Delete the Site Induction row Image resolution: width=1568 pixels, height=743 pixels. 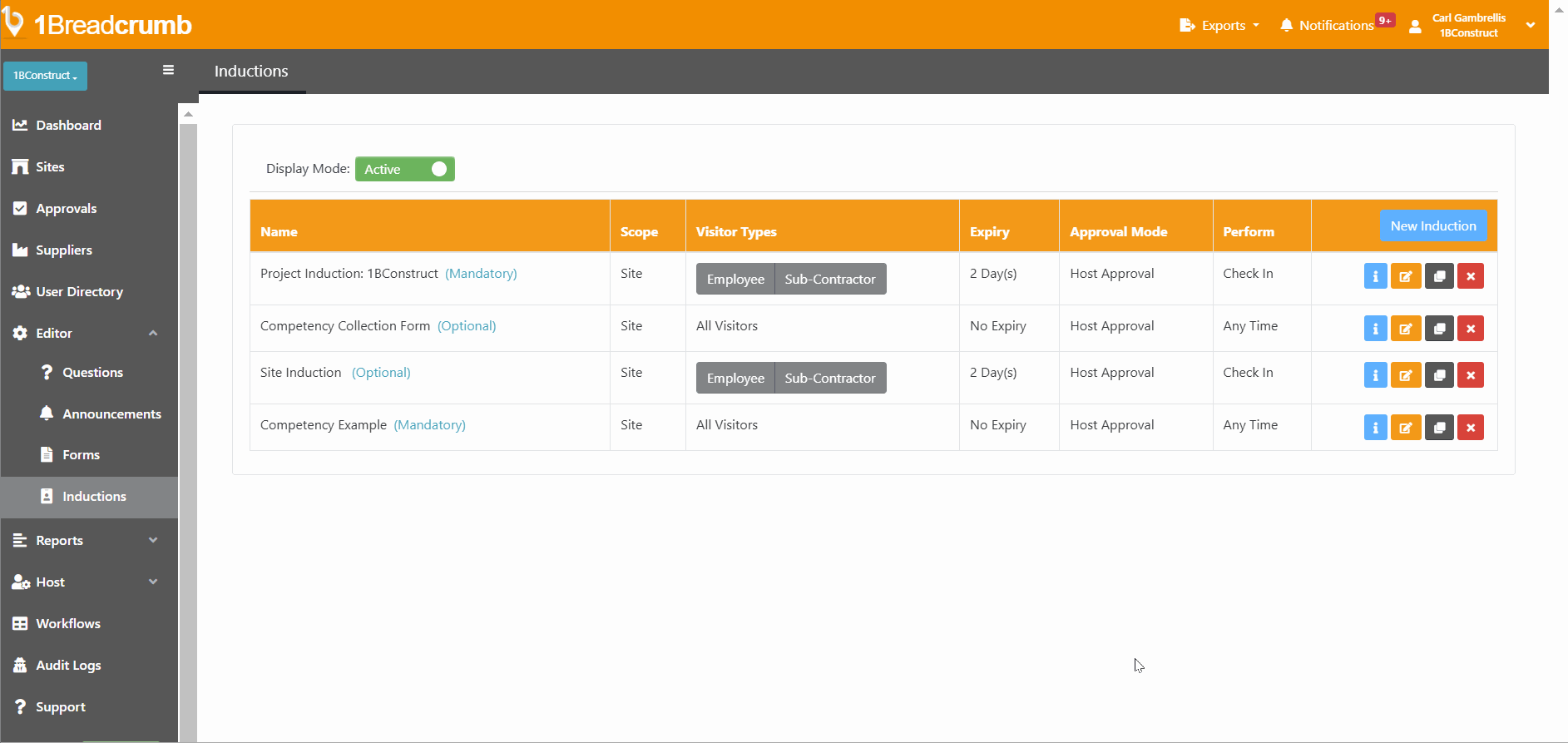[x=1470, y=375]
